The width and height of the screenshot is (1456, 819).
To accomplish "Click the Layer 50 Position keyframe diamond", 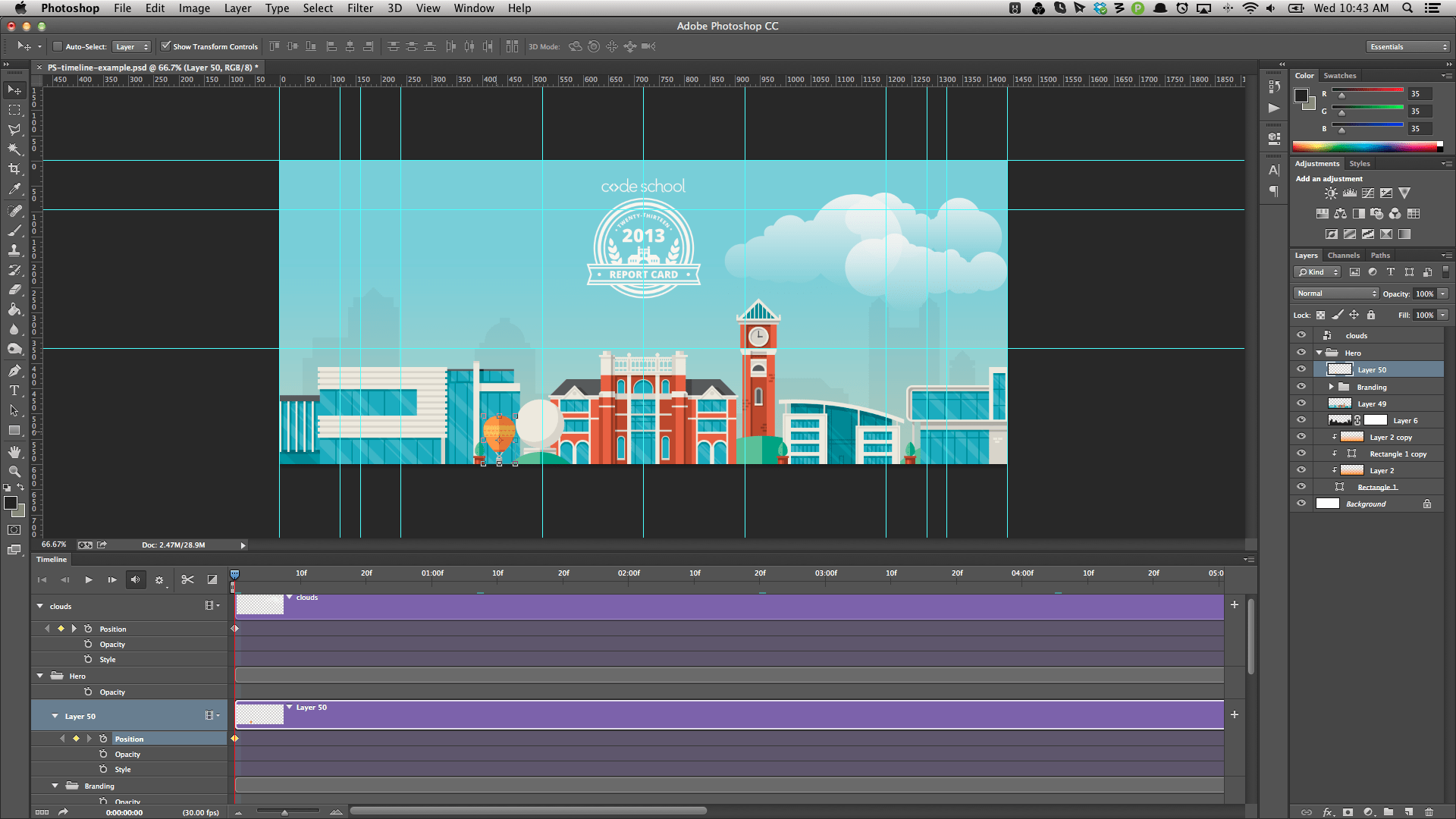I will pyautogui.click(x=234, y=739).
